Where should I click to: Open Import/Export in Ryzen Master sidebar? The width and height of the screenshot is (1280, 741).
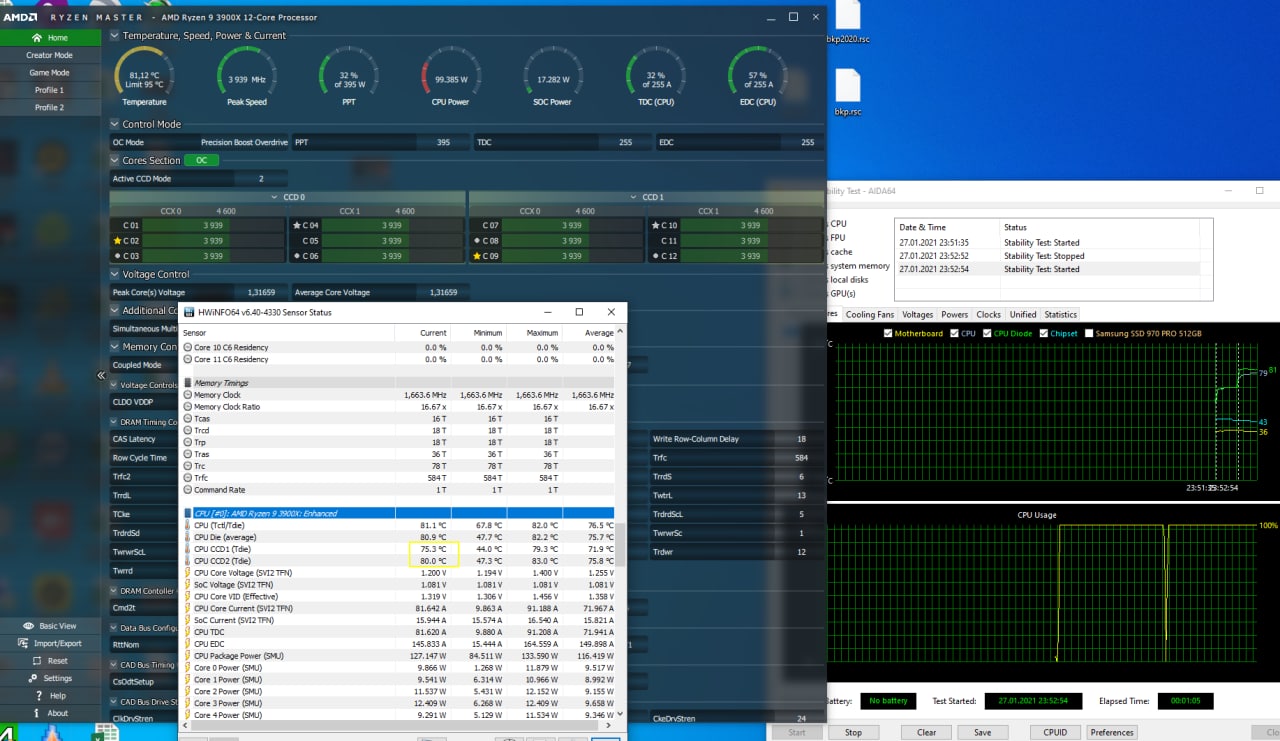click(51, 644)
